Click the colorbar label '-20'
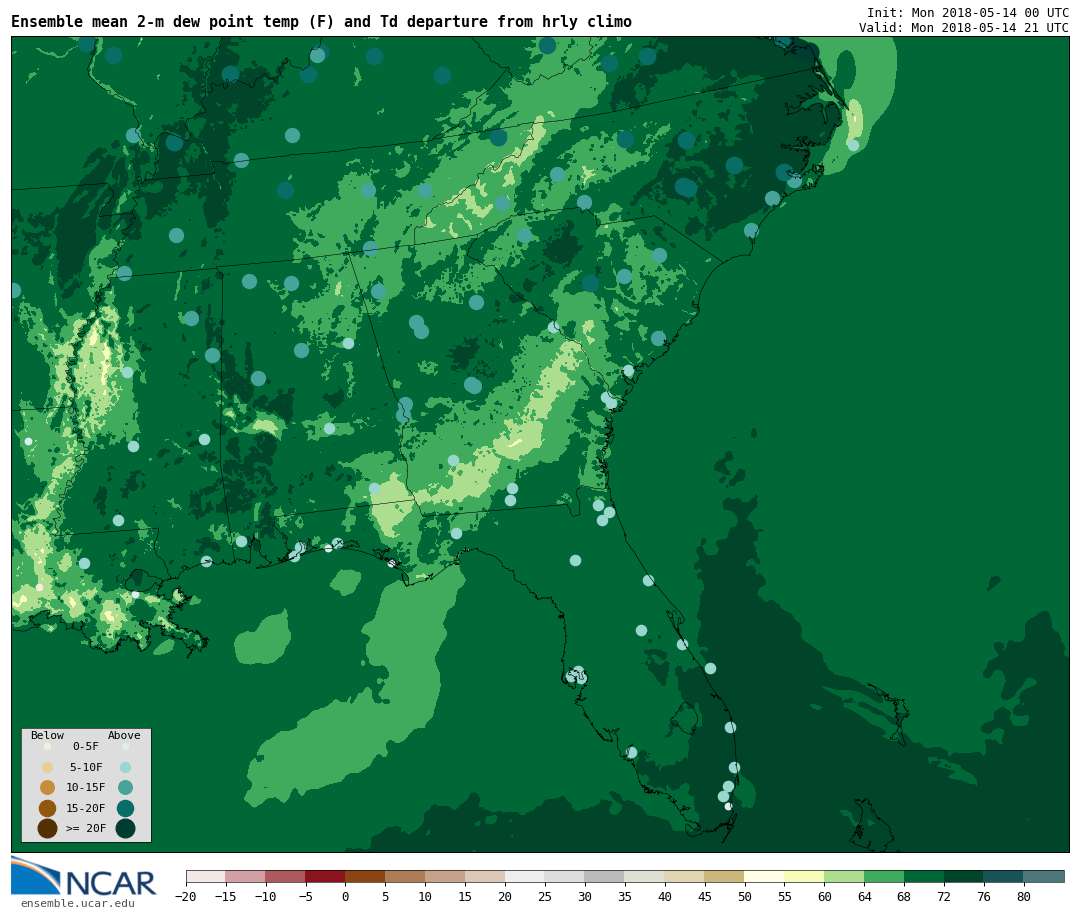Viewport: 1080px width, 915px height. 186,896
